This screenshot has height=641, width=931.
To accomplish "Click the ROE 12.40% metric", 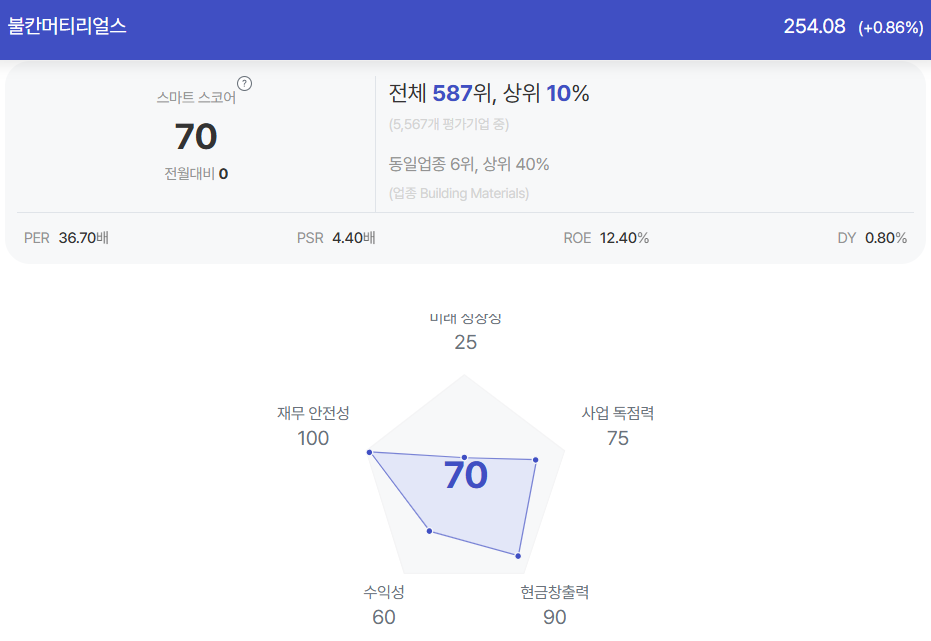I will click(606, 238).
